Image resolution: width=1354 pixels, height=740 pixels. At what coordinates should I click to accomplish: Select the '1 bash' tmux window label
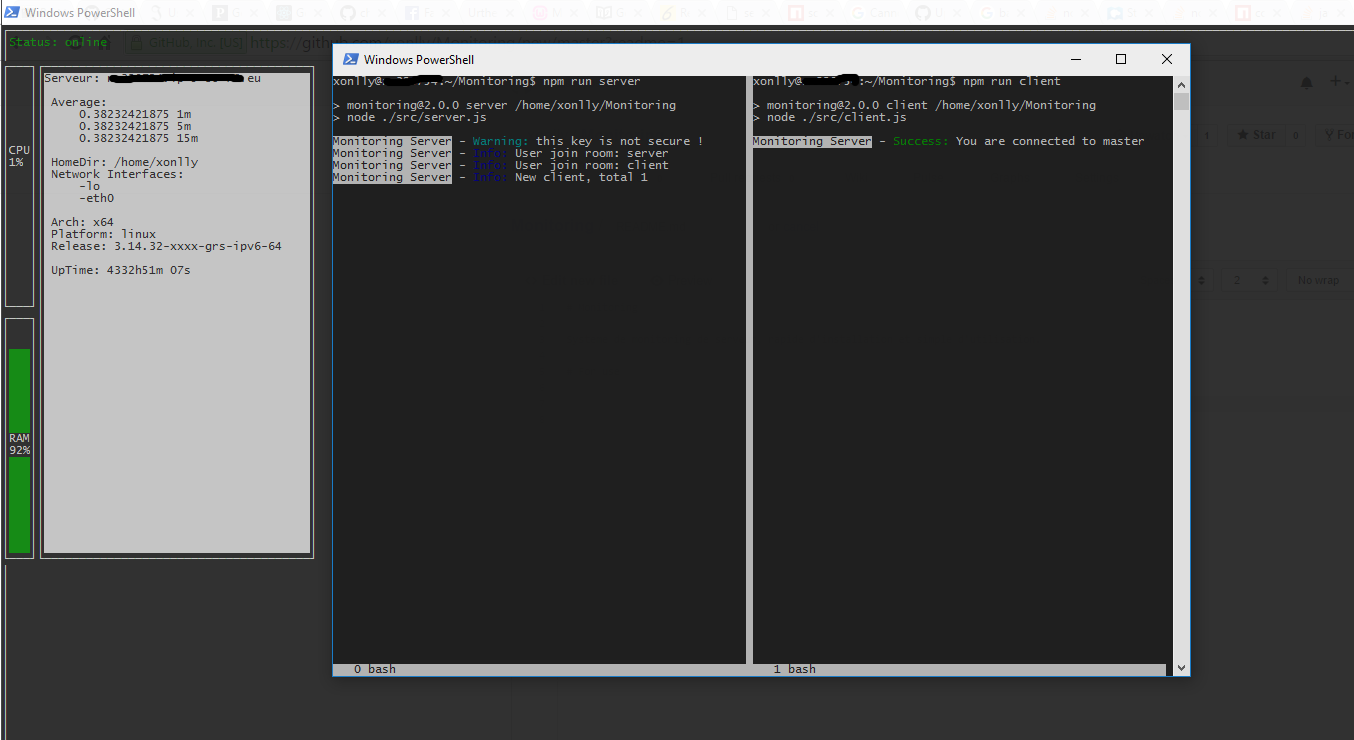[x=795, y=669]
